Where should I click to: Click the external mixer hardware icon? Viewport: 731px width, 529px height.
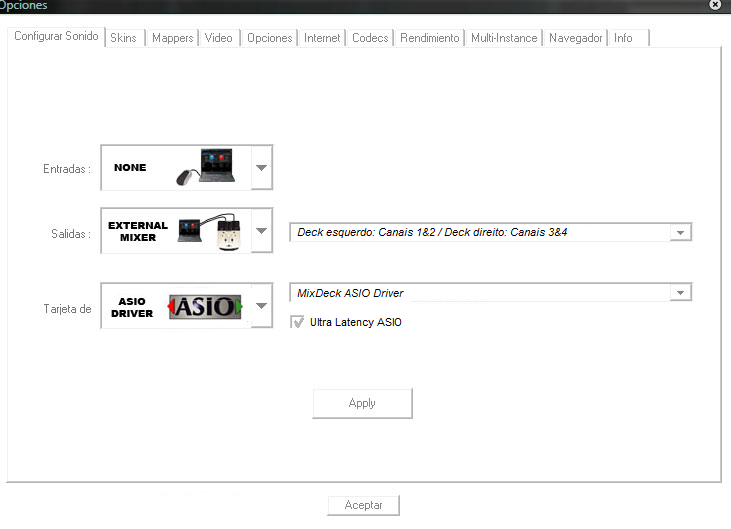[x=210, y=232]
